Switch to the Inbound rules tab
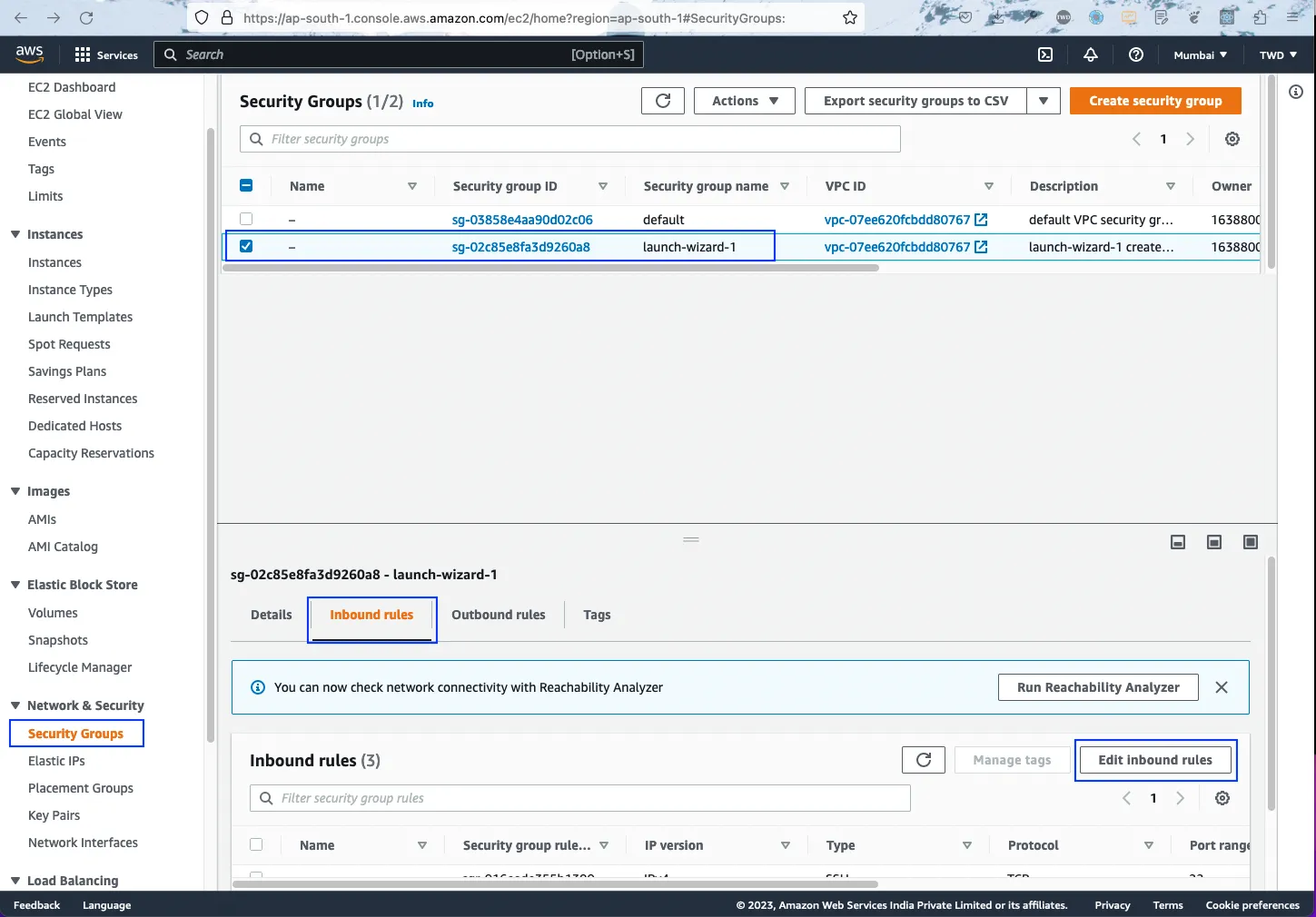Viewport: 1316px width, 917px height. pyautogui.click(x=371, y=615)
